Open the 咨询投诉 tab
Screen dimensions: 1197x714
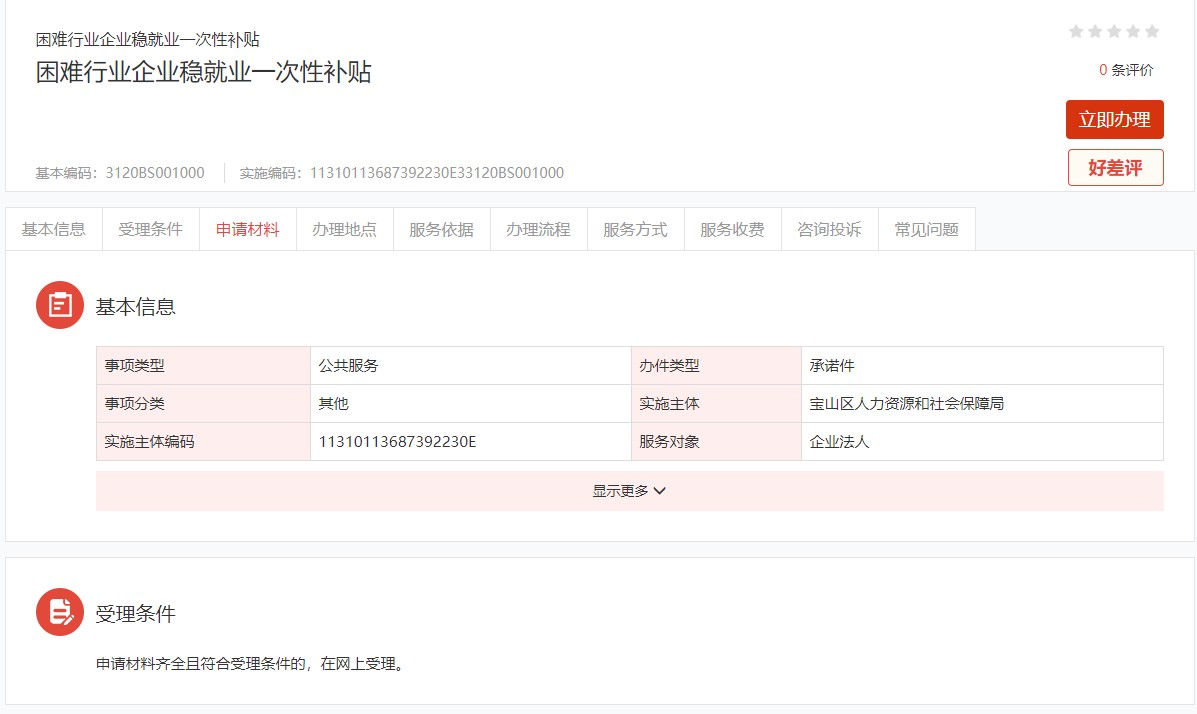tap(829, 229)
